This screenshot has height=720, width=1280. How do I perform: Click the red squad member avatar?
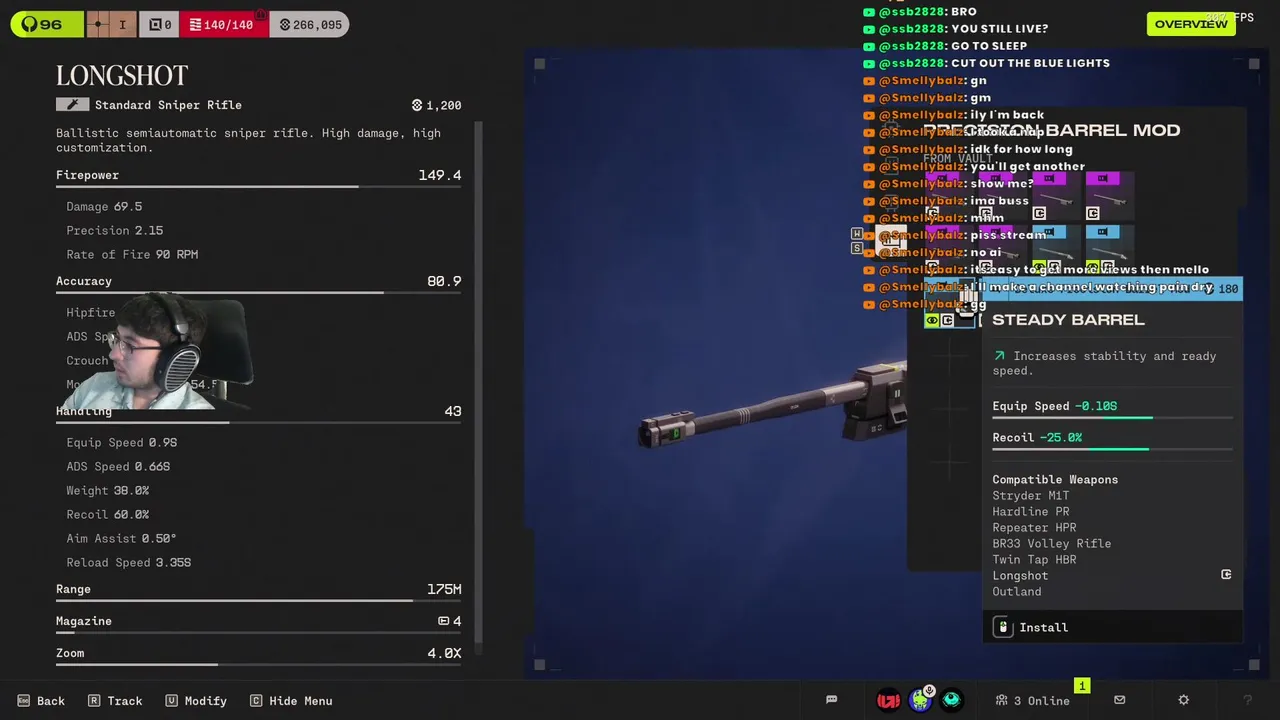(x=888, y=700)
